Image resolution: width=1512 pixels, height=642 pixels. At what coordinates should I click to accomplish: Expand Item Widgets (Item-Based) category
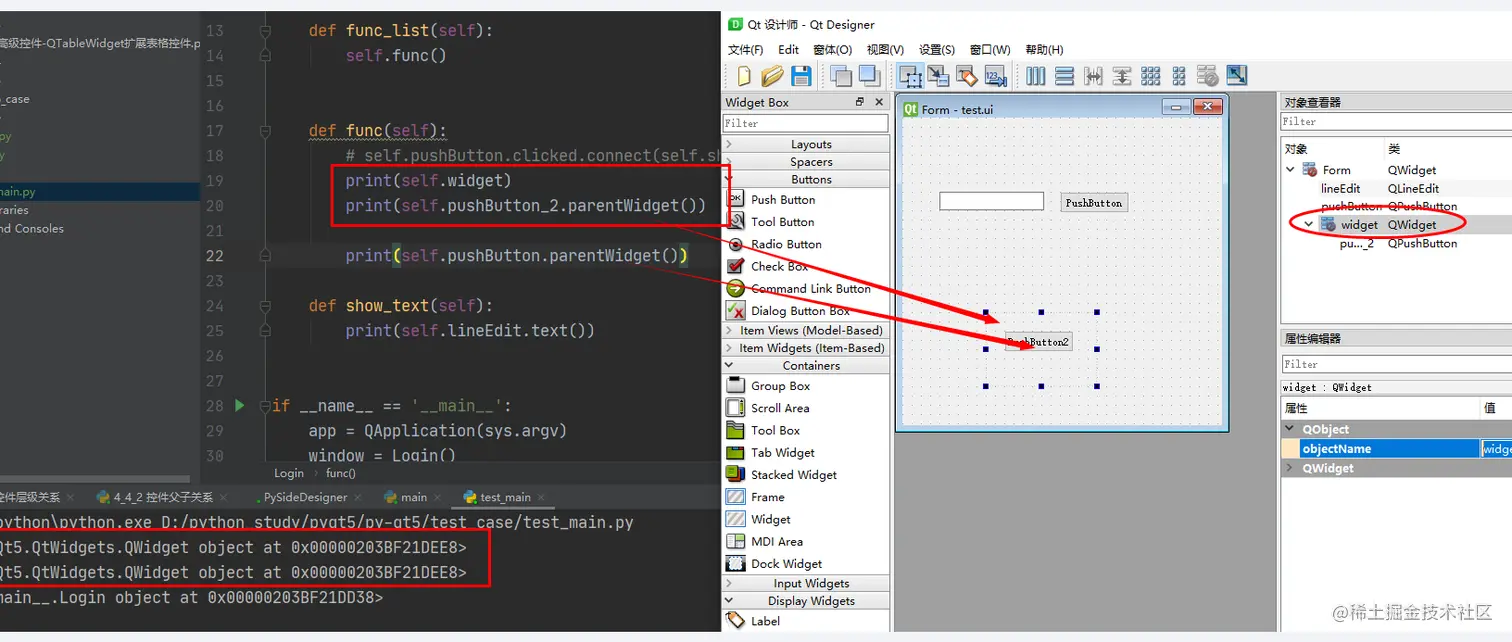click(x=806, y=348)
